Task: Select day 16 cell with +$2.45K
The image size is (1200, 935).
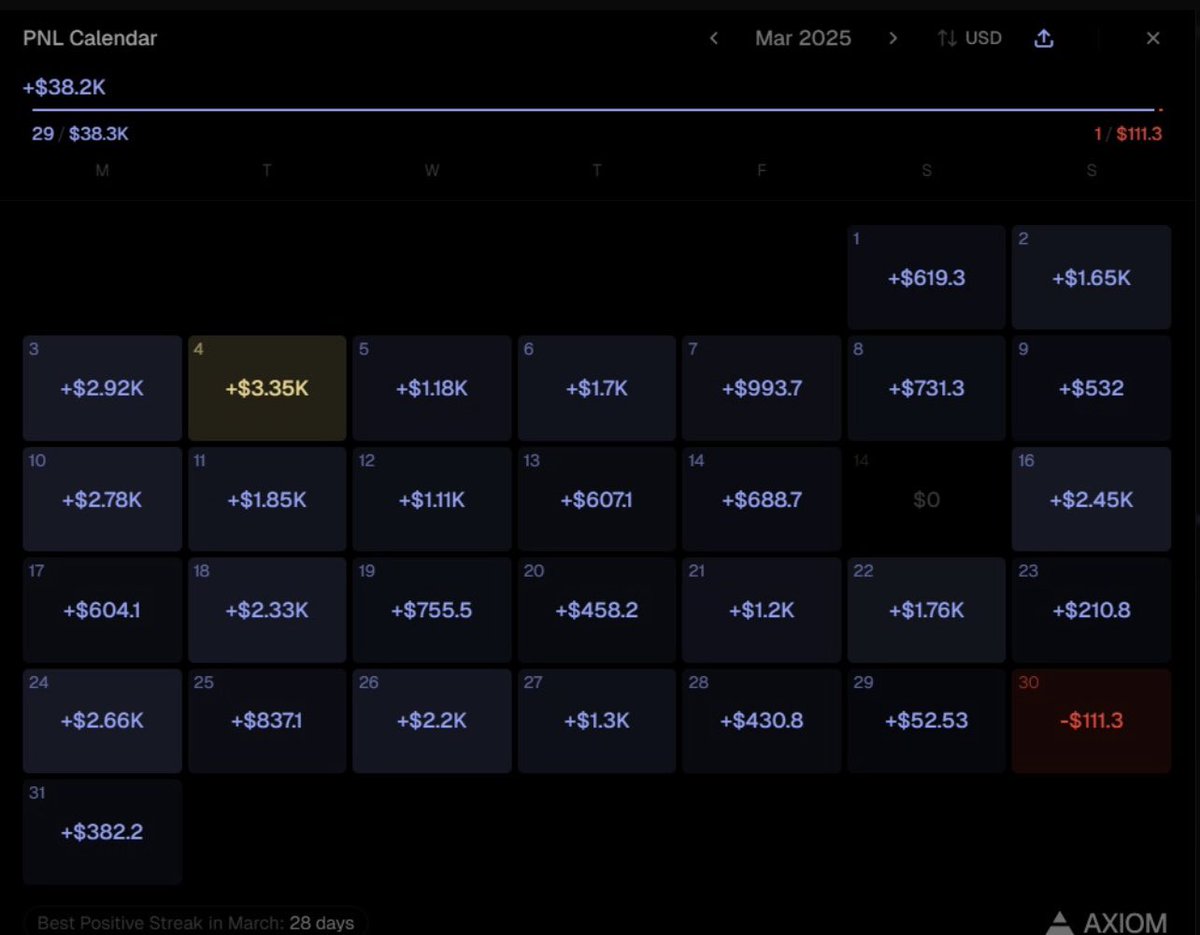Action: pos(1091,499)
